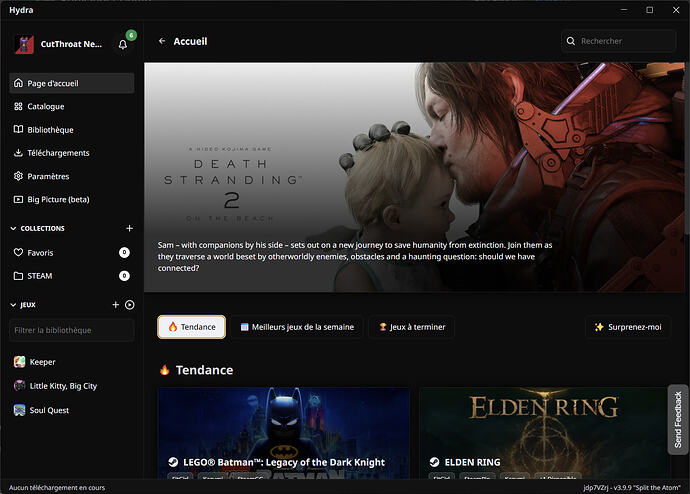The width and height of the screenshot is (690, 494).
Task: Click the Tendance section heading
Action: 204,370
